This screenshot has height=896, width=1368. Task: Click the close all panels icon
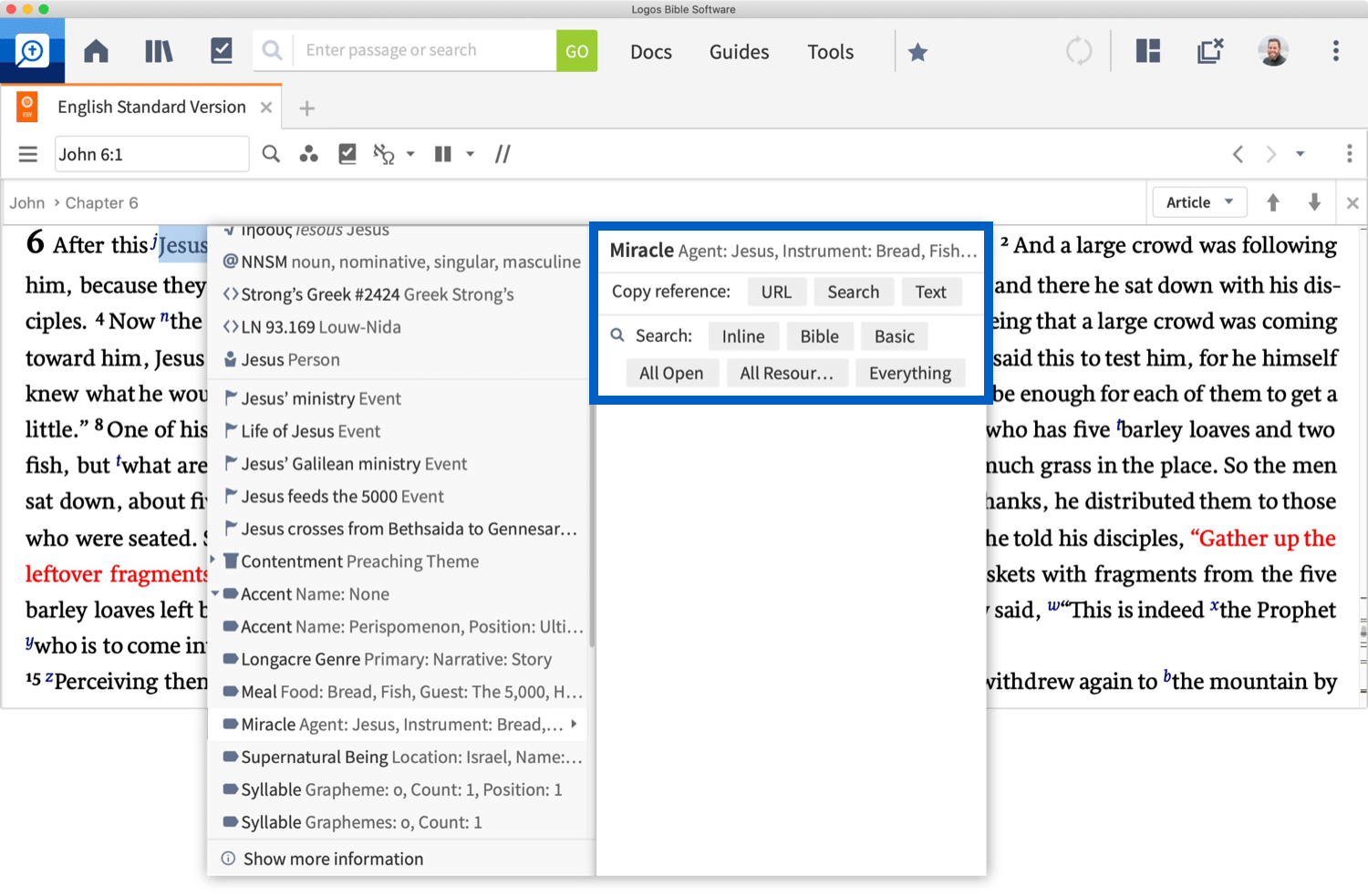[x=1210, y=51]
